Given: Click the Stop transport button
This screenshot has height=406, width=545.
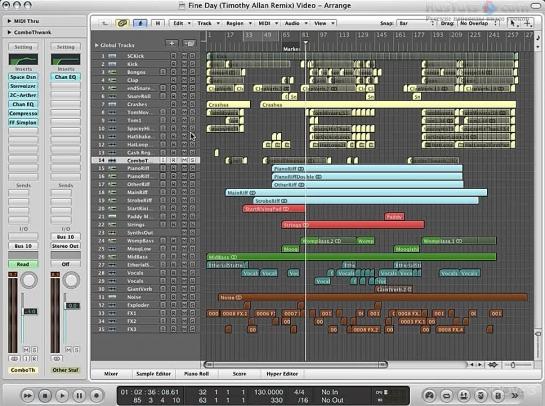Looking at the screenshot, I should point(45,395).
